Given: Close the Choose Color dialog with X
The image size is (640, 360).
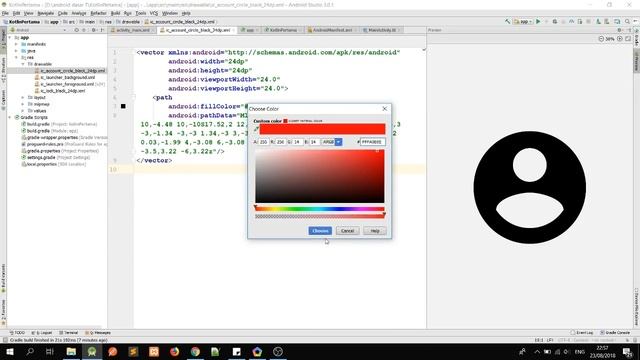Looking at the screenshot, I should click(384, 109).
